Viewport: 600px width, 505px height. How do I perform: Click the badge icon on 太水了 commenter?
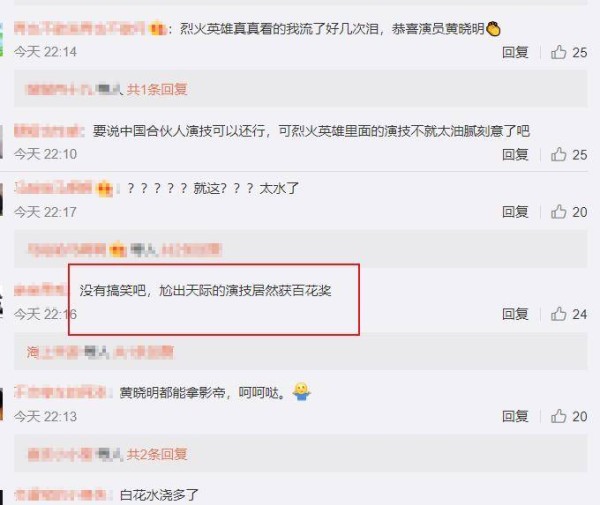[x=105, y=189]
